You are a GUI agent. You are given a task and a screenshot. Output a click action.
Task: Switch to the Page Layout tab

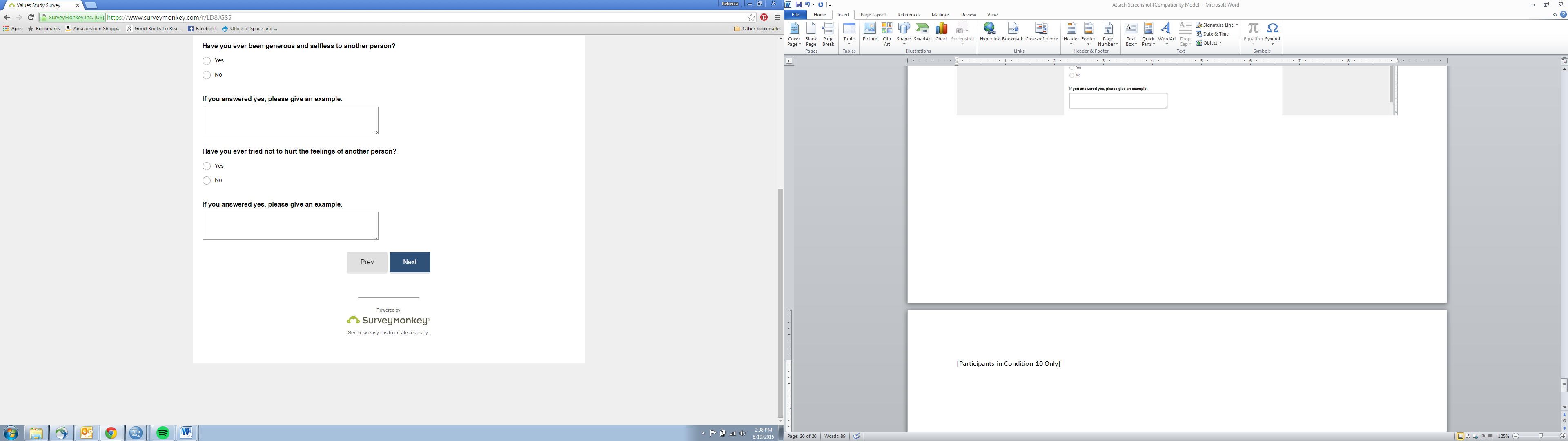point(873,15)
